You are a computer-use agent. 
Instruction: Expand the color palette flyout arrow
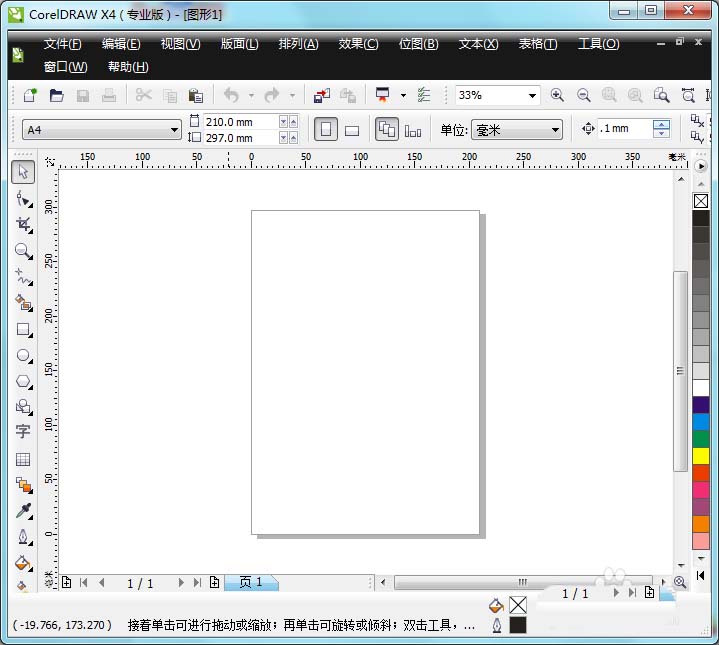701,166
